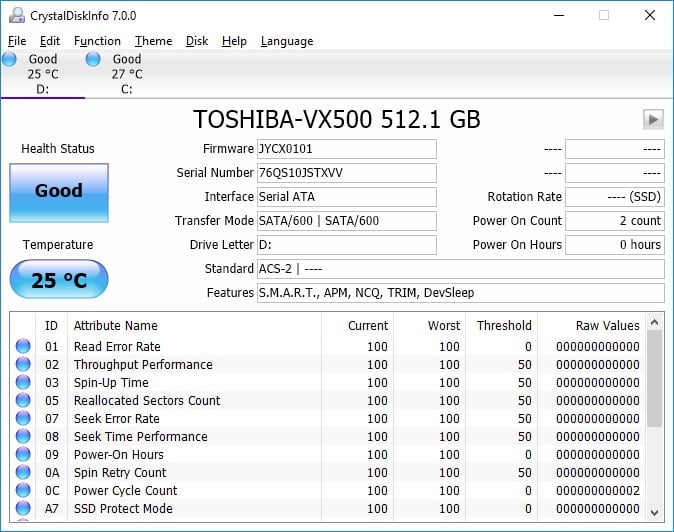Select the Seek Error Rate attribute
The width and height of the screenshot is (674, 532).
click(x=116, y=419)
